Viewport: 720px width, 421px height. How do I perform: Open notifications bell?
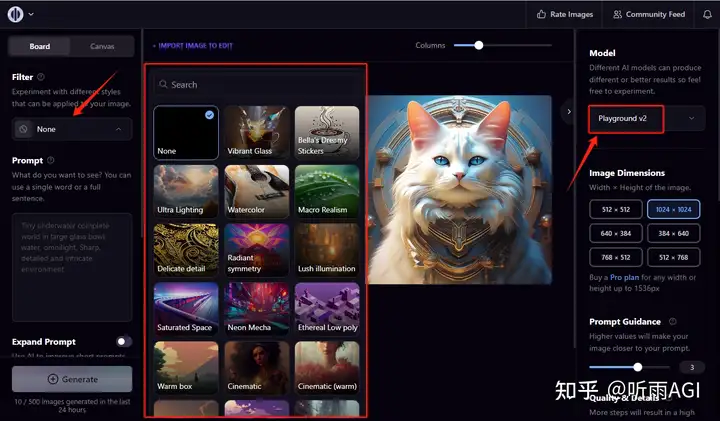coord(707,14)
